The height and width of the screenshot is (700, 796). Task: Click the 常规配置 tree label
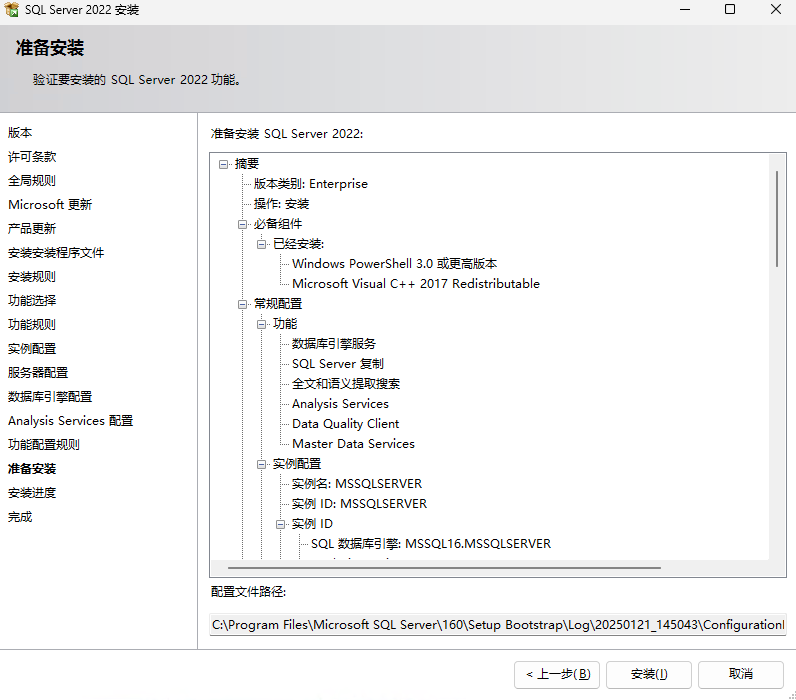(x=278, y=304)
